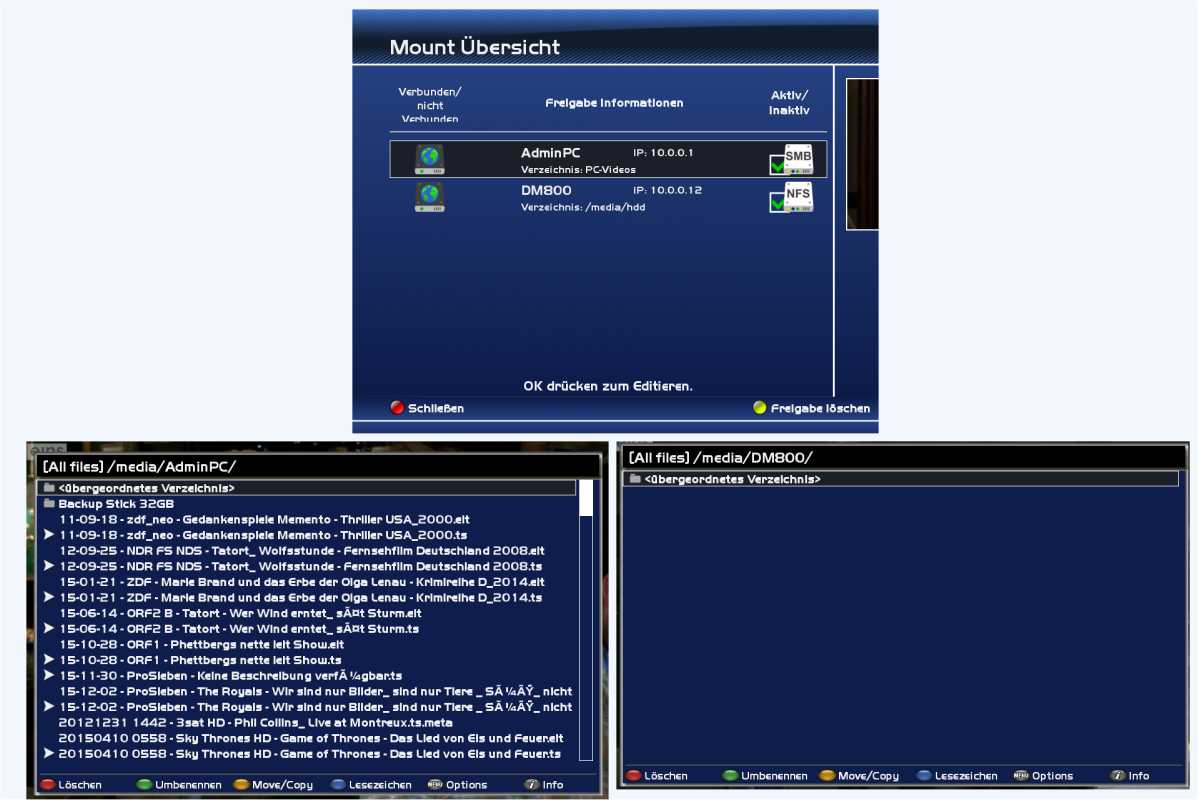Toggle the DM800 active checkmark
Image resolution: width=1198 pixels, height=800 pixels.
tap(777, 202)
